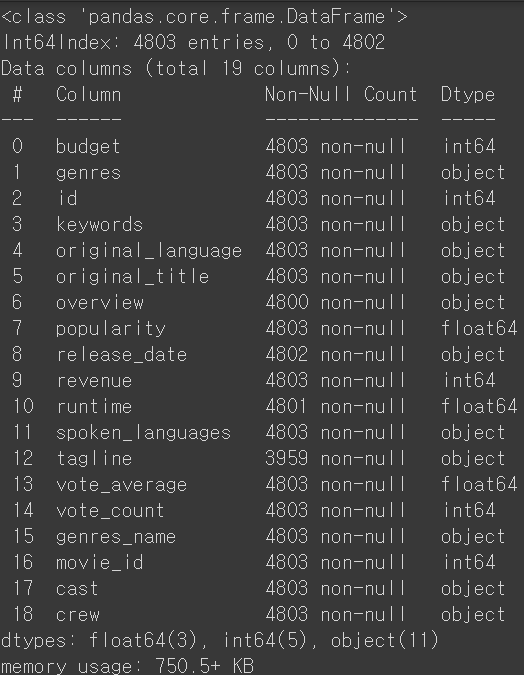This screenshot has width=524, height=675.
Task: Click the 'memory usage: 750.5+ KB' line
Action: click(x=127, y=666)
